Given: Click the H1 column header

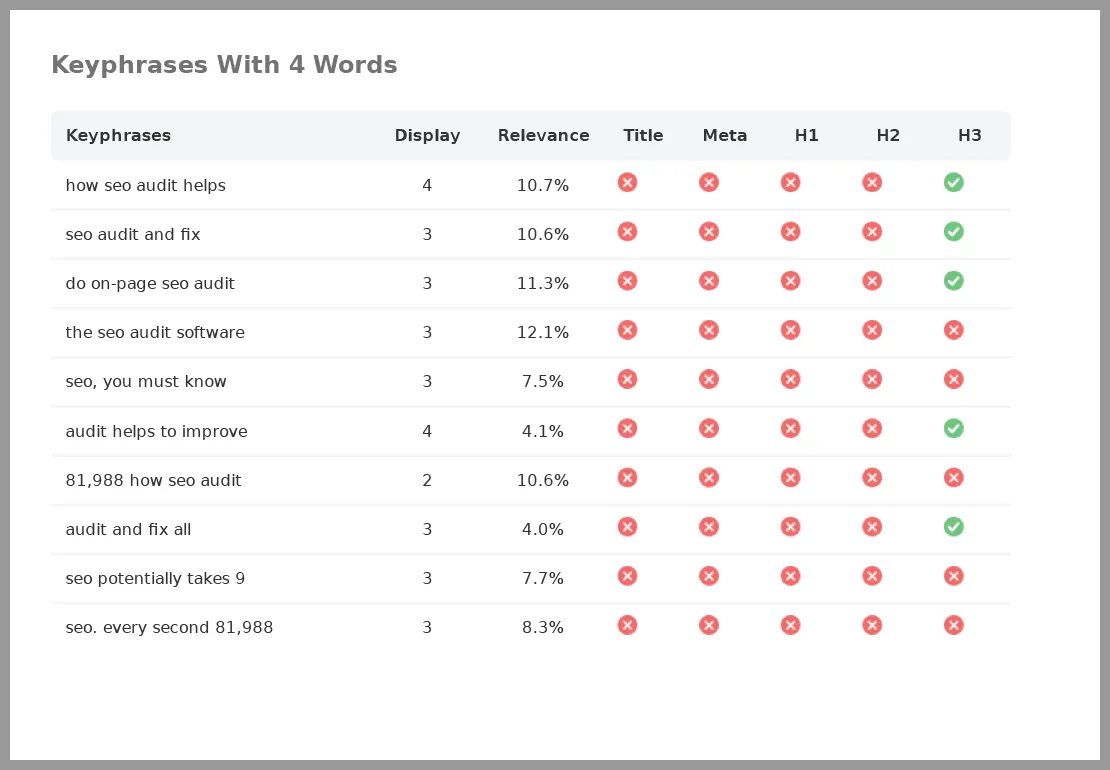Looking at the screenshot, I should [806, 135].
